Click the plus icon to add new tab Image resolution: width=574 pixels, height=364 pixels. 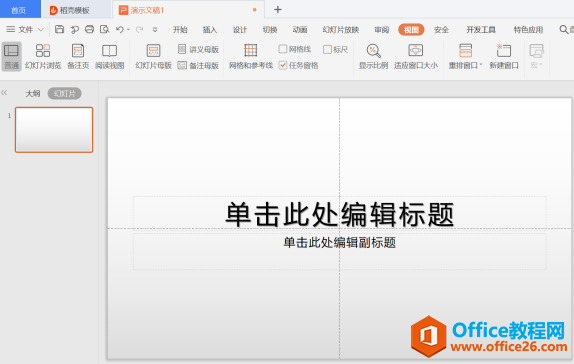[x=278, y=10]
